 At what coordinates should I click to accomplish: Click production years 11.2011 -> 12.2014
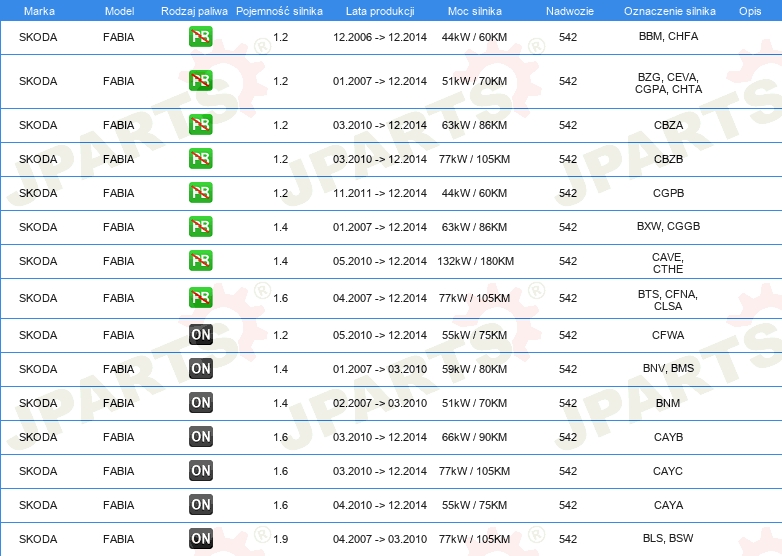coord(380,192)
